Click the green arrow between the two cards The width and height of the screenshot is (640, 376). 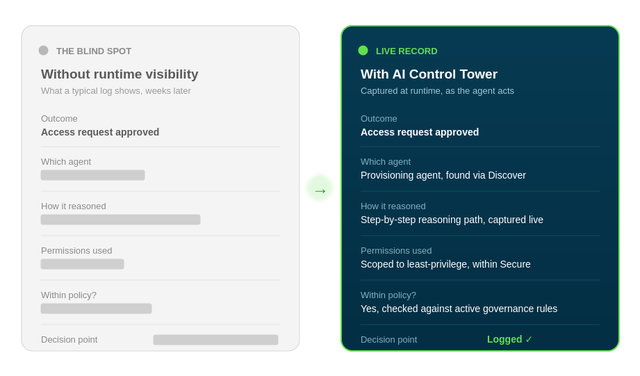point(320,191)
